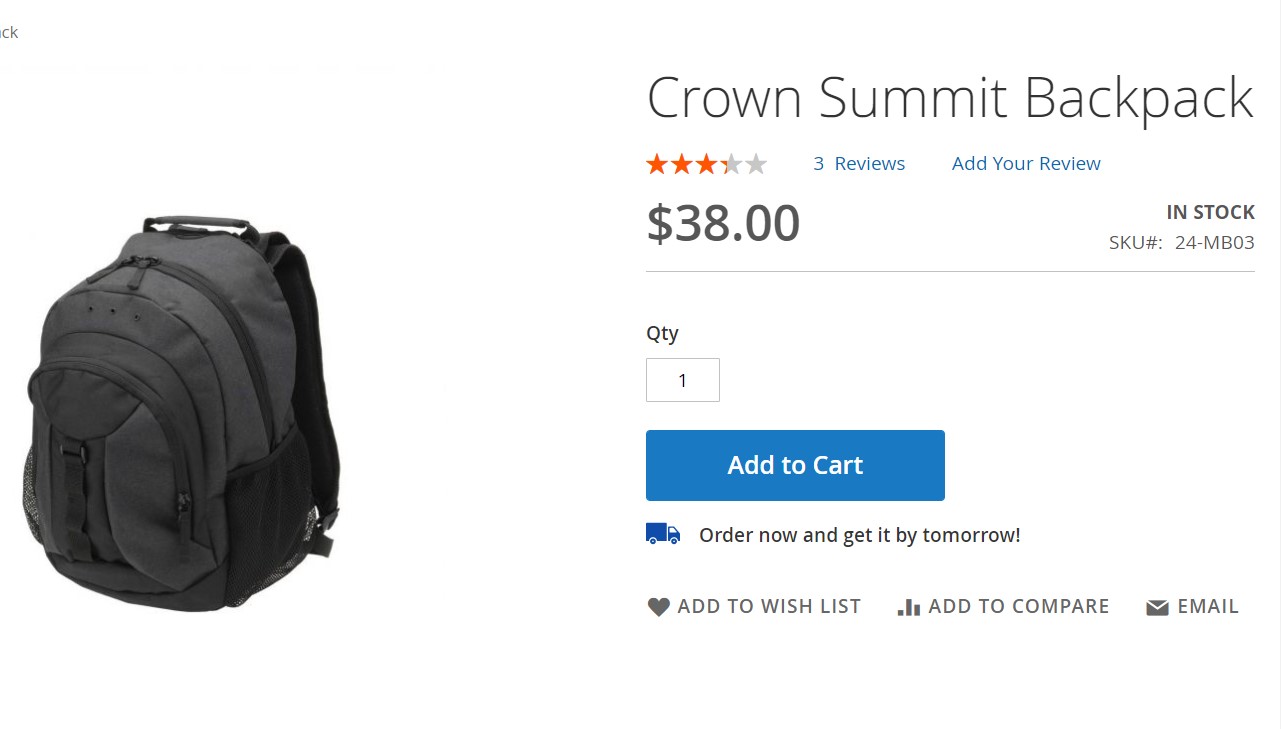Open the 3 Reviews link
Screen dimensions: 1281x729
(859, 164)
